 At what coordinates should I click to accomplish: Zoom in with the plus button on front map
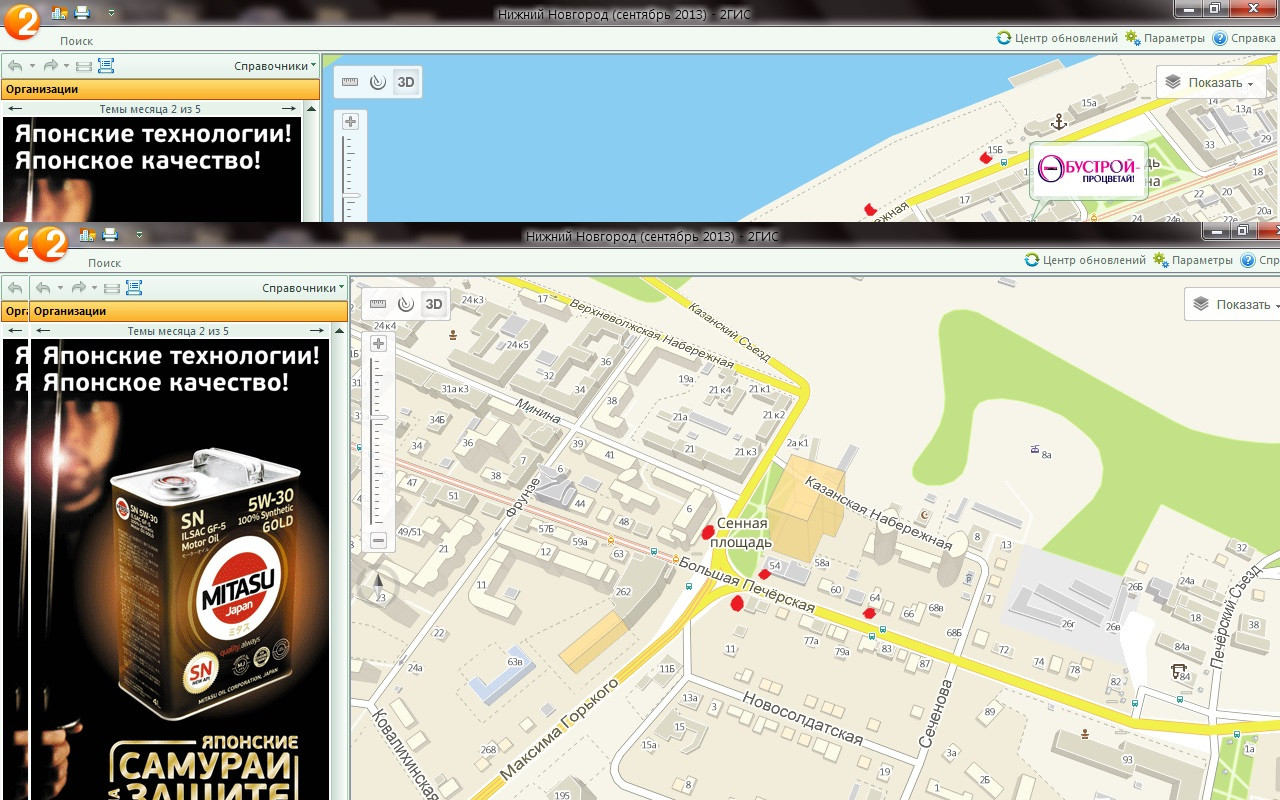tap(378, 344)
